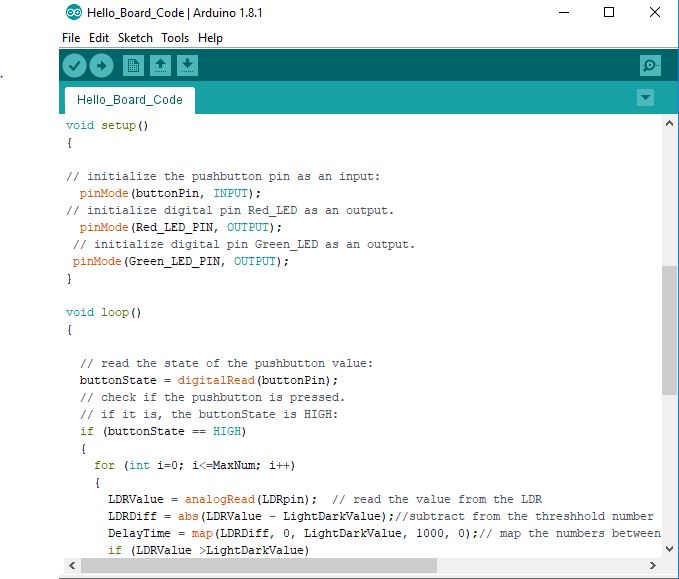The height and width of the screenshot is (579, 679).
Task: Click the vertical scrollbar thumb
Action: pyautogui.click(x=669, y=330)
